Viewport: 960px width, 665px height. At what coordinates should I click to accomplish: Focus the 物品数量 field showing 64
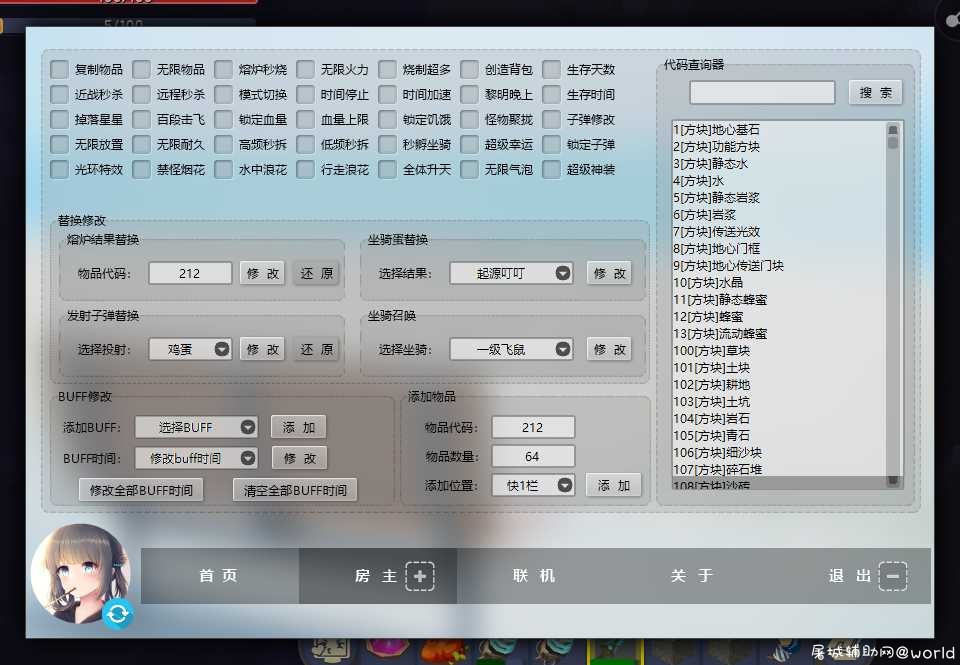[x=533, y=456]
